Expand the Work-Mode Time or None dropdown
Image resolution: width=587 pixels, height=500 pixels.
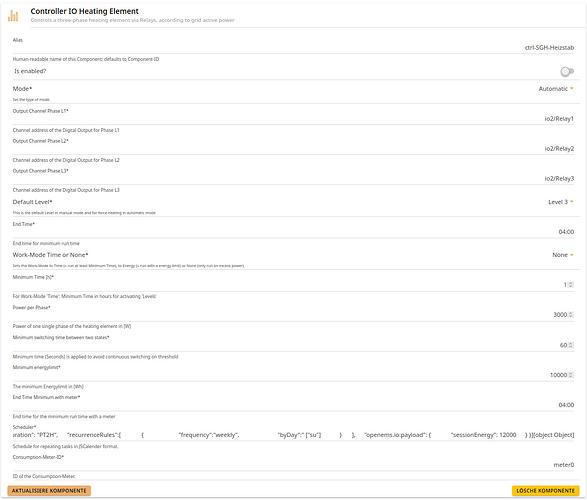pos(562,255)
